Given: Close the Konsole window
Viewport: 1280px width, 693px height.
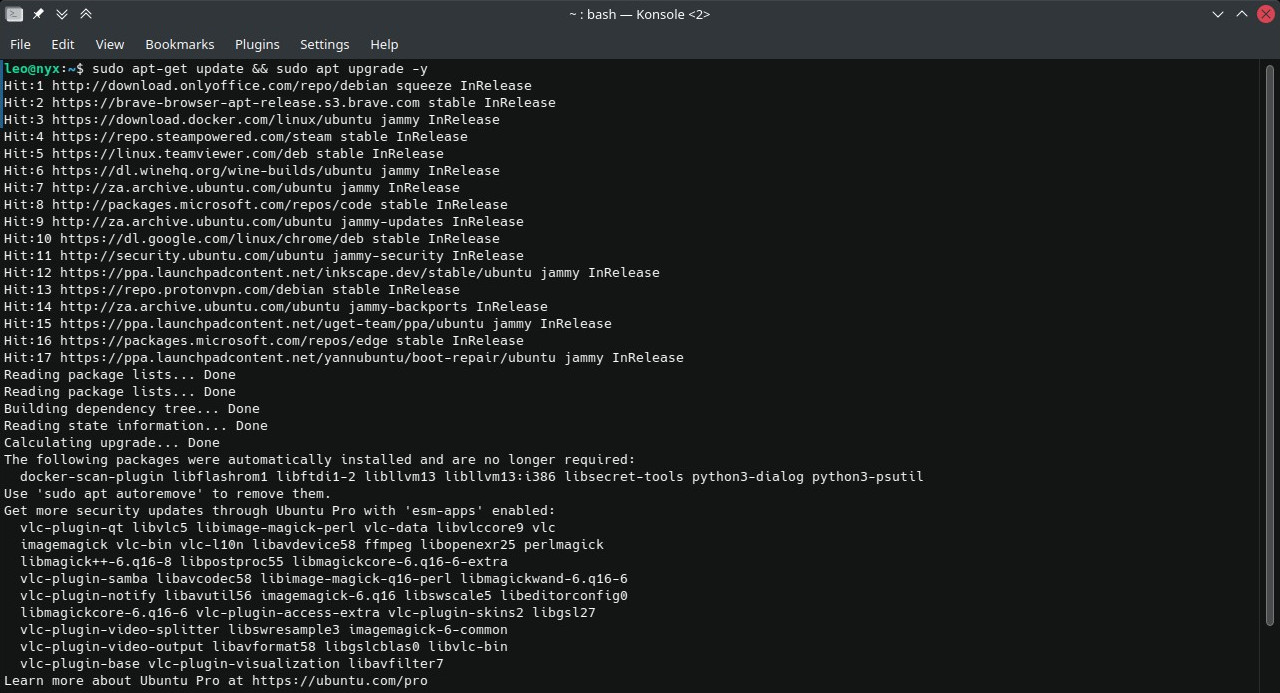Looking at the screenshot, I should (x=1266, y=14).
